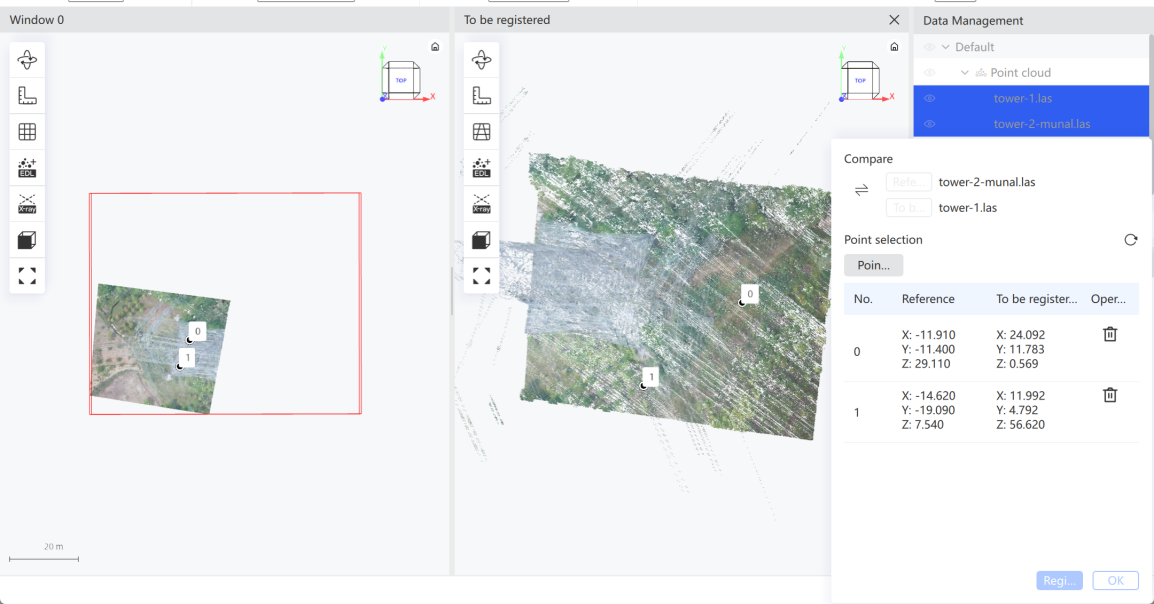Click the solid cube icon in Window 0
This screenshot has width=1154, height=604.
point(27,240)
